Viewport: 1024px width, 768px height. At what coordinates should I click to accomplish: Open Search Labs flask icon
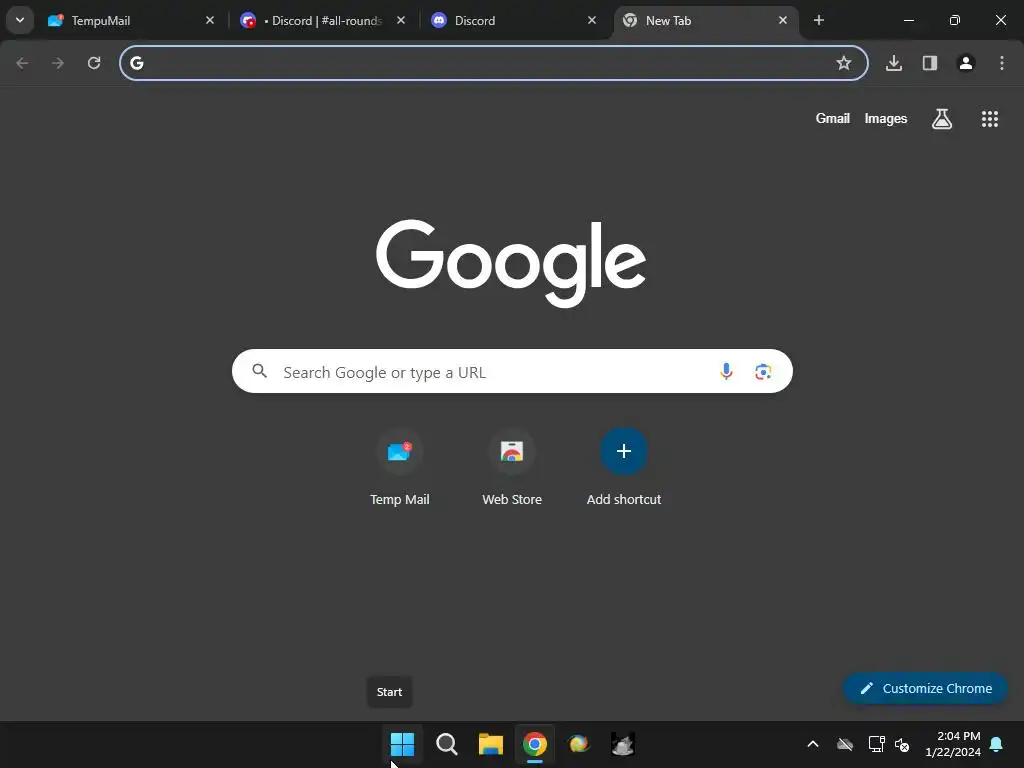coord(942,119)
